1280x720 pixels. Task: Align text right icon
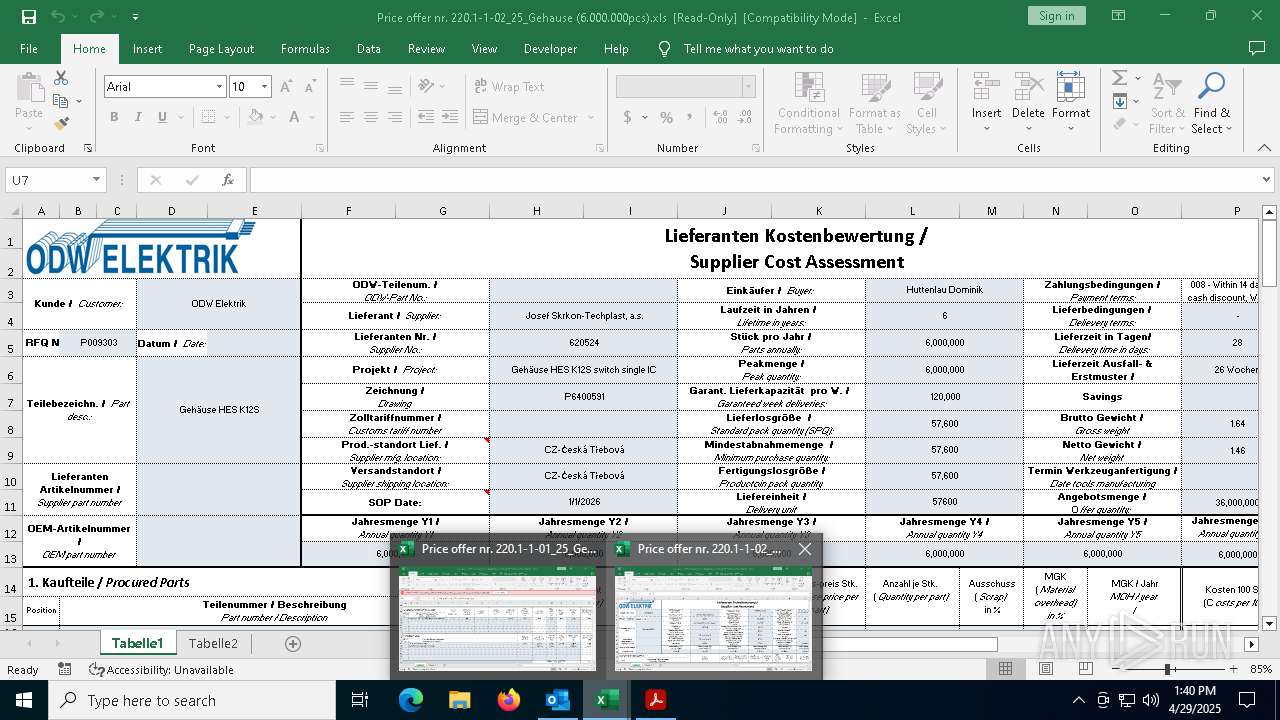(395, 117)
